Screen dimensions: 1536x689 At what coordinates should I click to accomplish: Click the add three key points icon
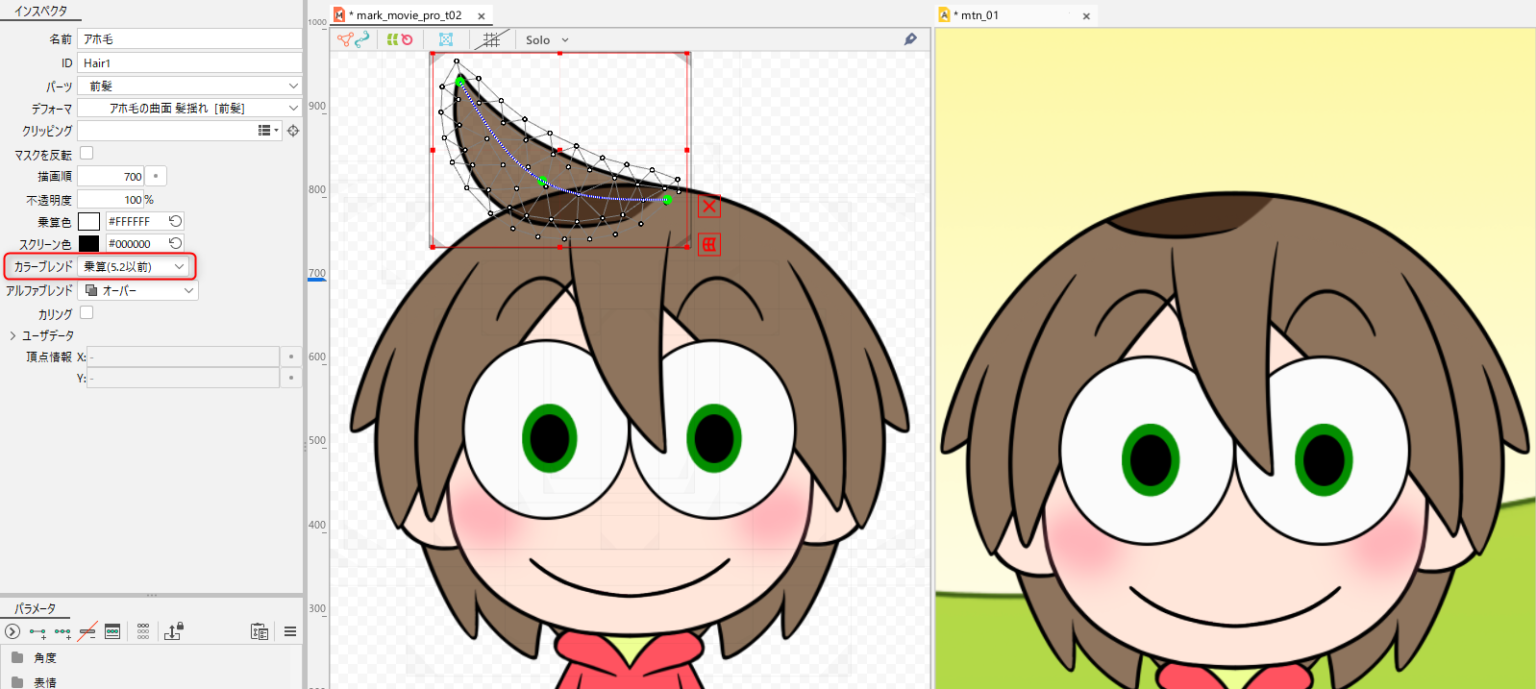(x=63, y=631)
